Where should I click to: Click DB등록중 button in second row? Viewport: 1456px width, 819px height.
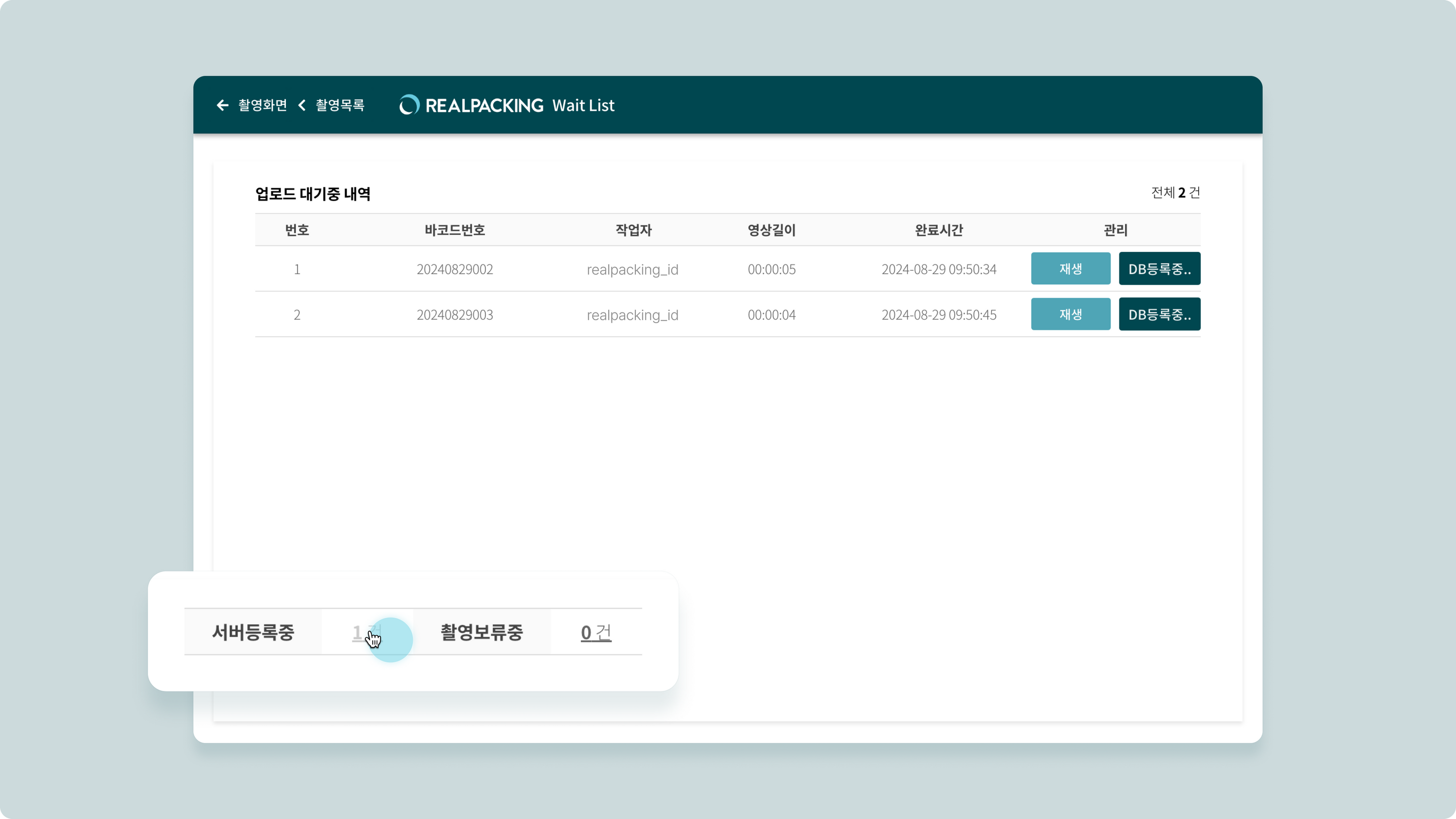pos(1158,314)
